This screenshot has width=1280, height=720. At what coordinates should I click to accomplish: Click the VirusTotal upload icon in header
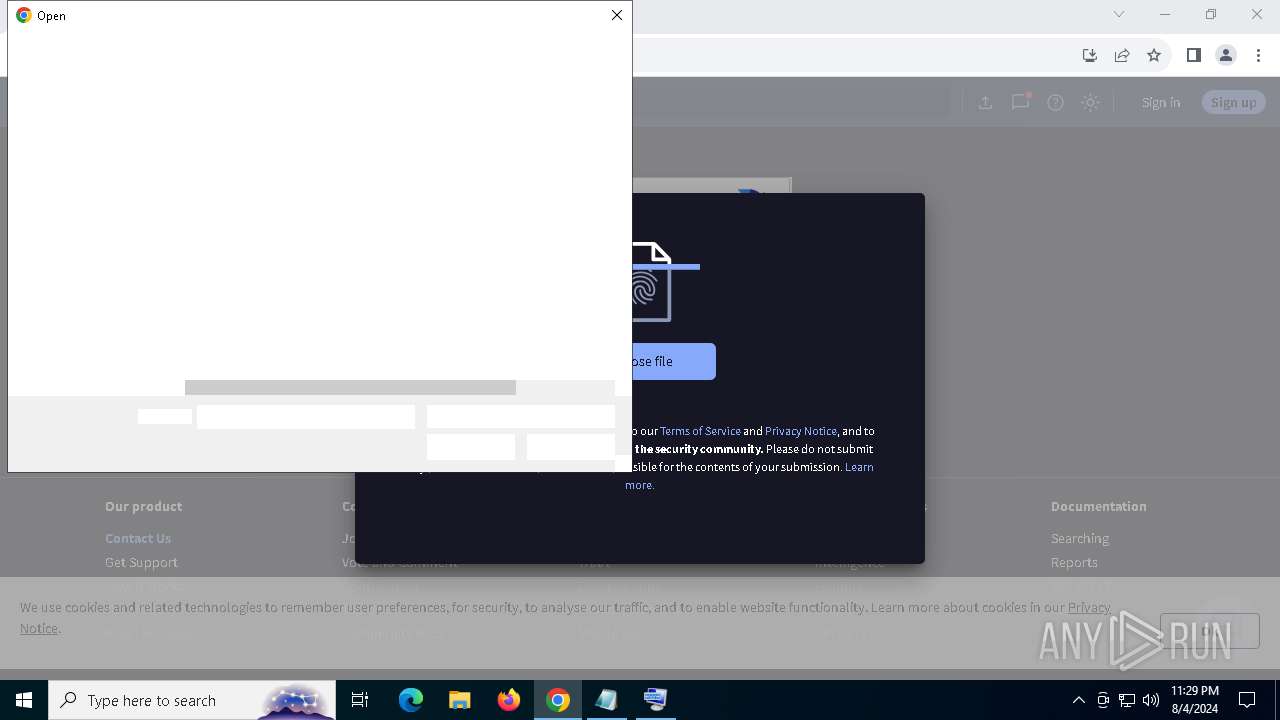tap(985, 102)
